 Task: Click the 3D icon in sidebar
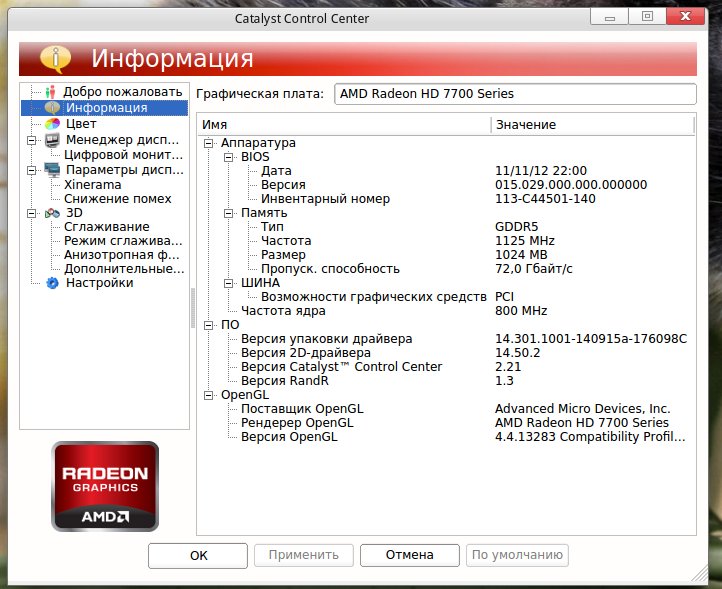(52, 213)
